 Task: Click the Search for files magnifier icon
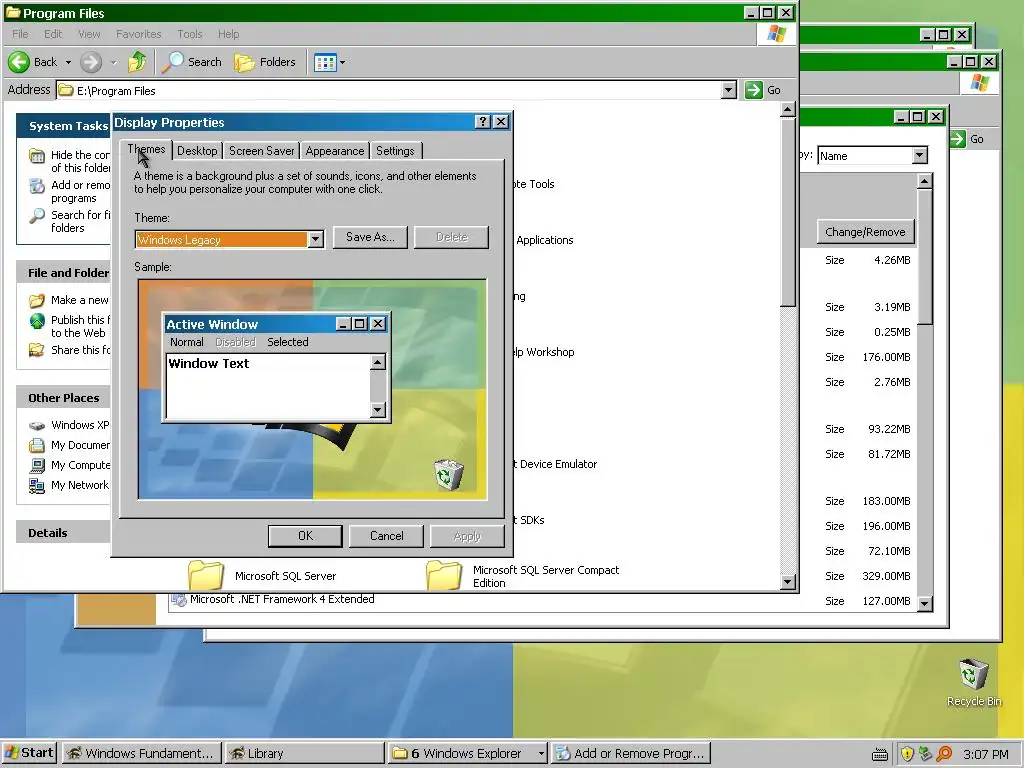pyautogui.click(x=37, y=216)
